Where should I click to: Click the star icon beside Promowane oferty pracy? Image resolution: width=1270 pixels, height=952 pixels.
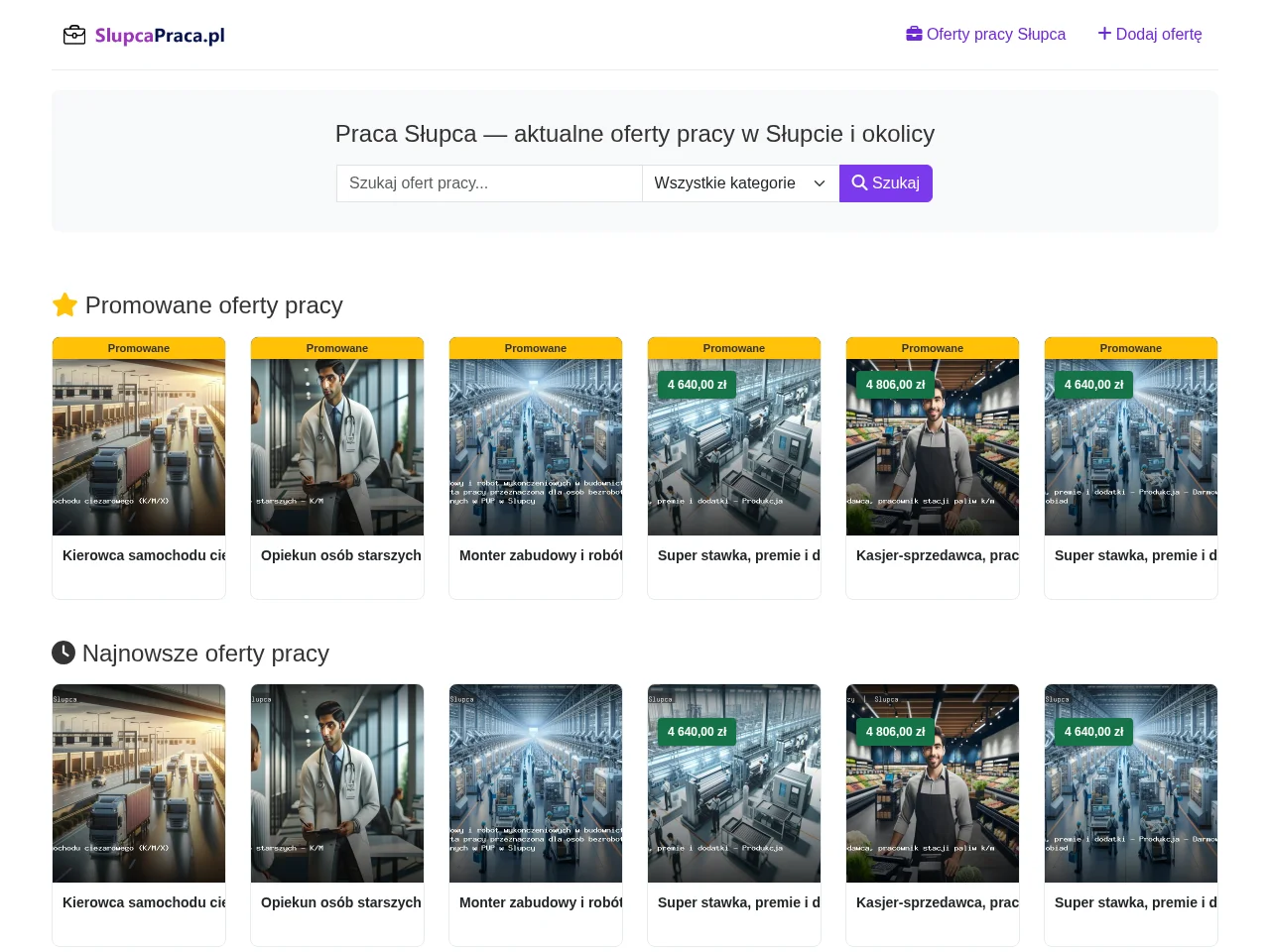tap(64, 304)
